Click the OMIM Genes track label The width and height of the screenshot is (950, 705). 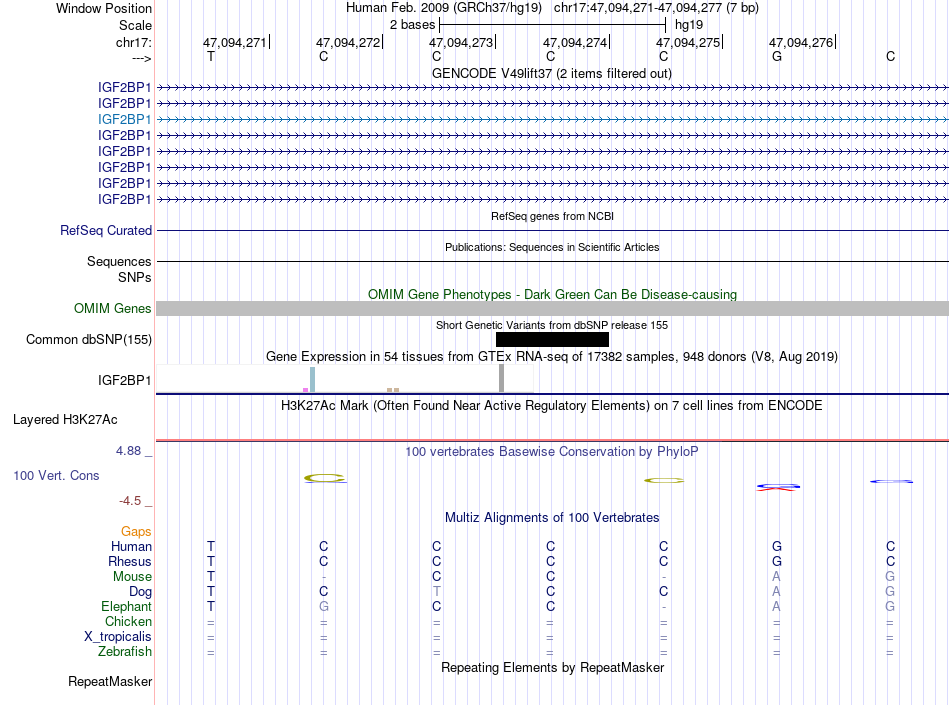pyautogui.click(x=112, y=308)
